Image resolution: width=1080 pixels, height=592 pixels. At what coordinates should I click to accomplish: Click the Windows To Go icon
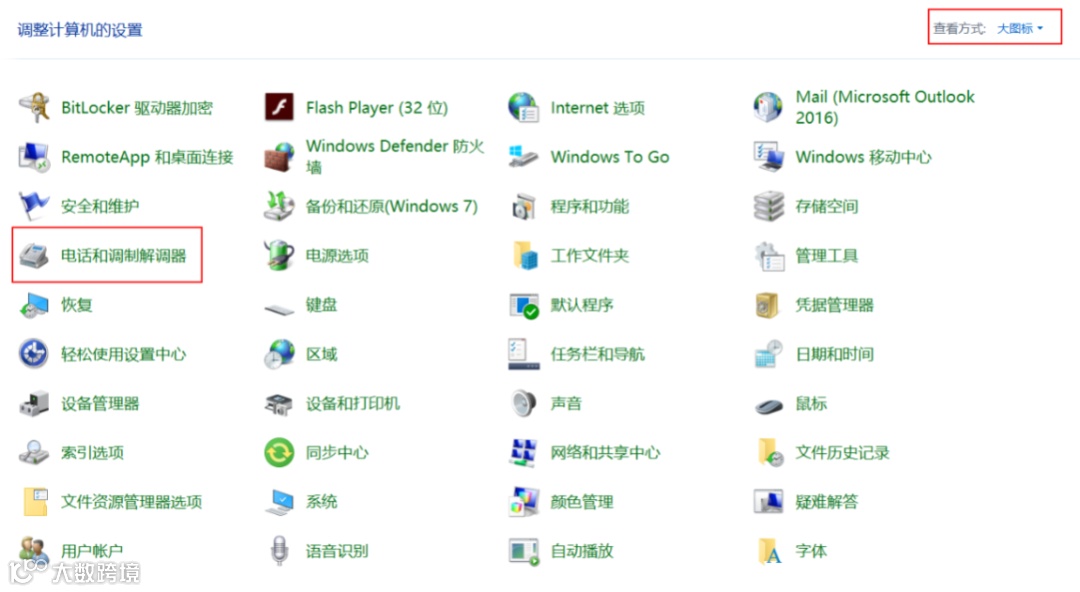(523, 157)
